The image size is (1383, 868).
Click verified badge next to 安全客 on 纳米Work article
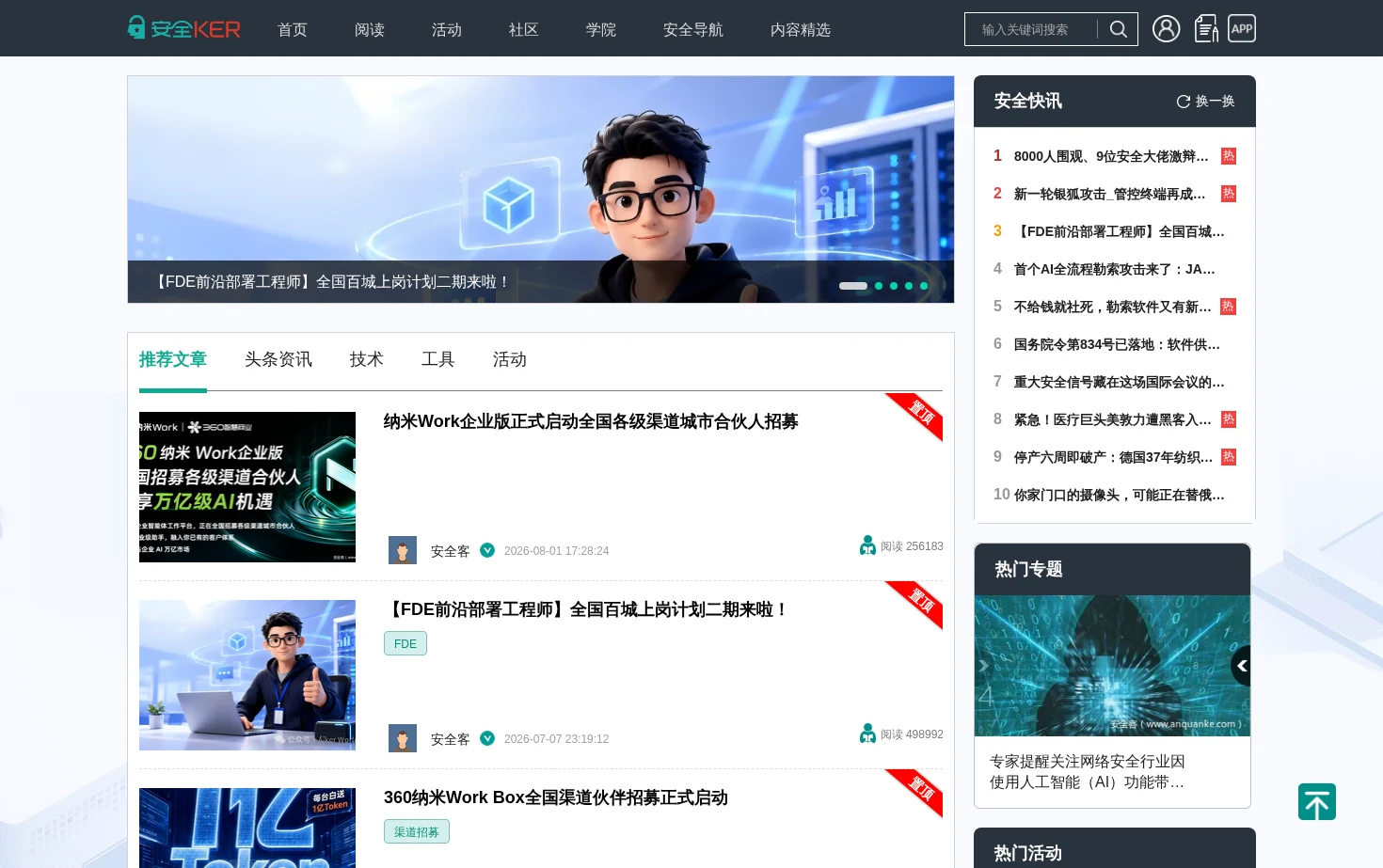[487, 550]
